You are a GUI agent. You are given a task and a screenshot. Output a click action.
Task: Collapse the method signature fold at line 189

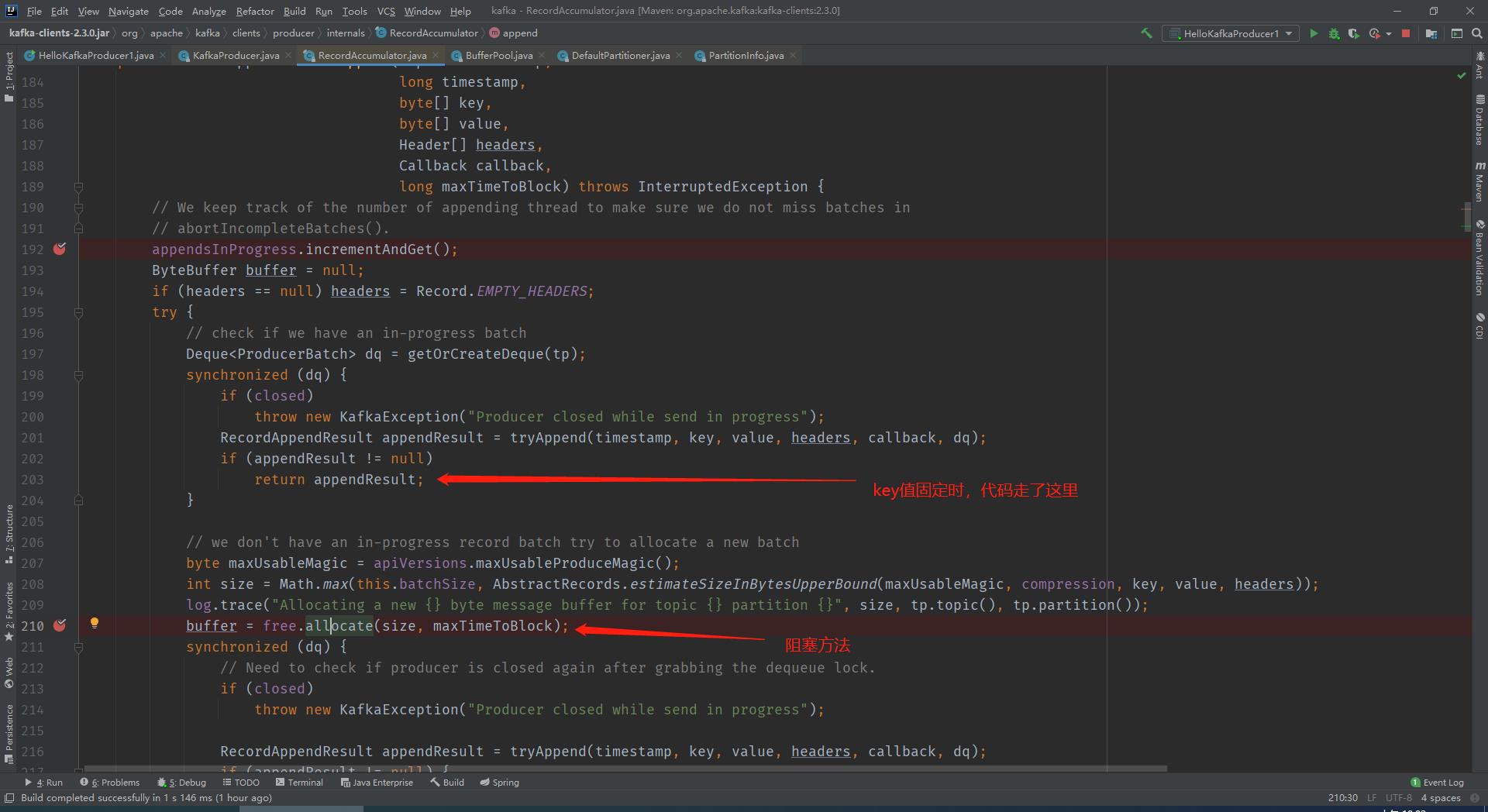pyautogui.click(x=78, y=187)
